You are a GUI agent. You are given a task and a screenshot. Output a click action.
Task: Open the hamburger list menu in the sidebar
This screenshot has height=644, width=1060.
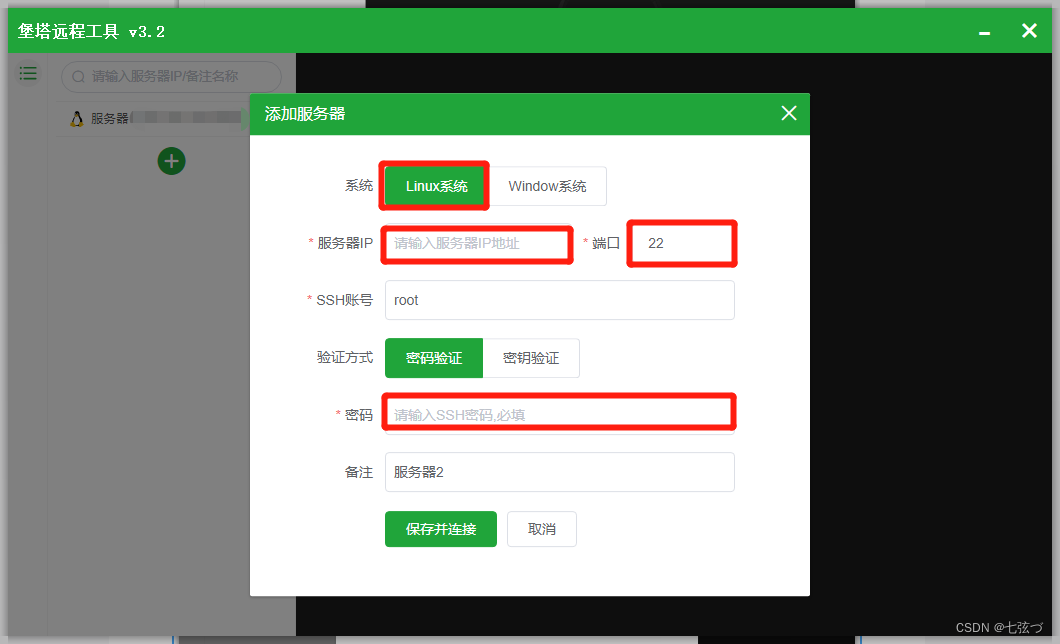[28, 73]
